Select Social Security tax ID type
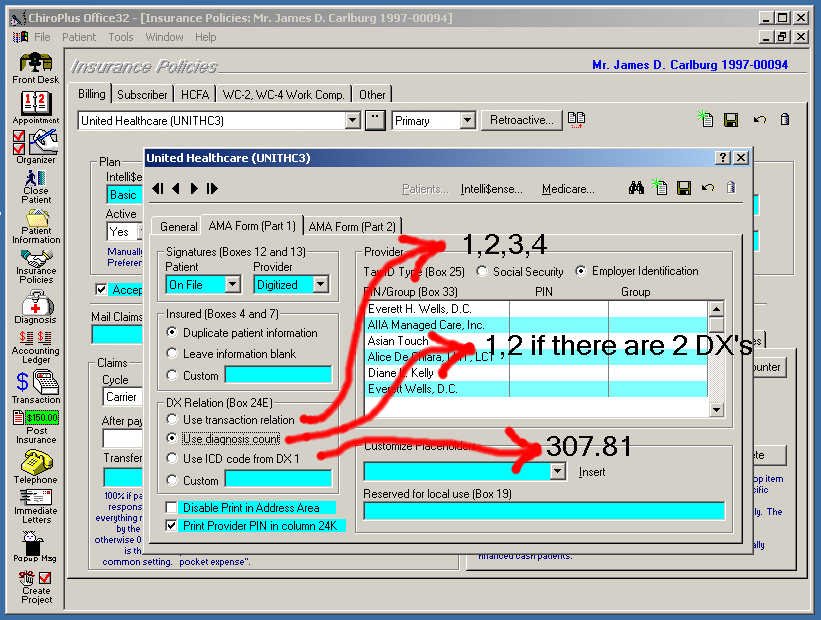 tap(482, 271)
